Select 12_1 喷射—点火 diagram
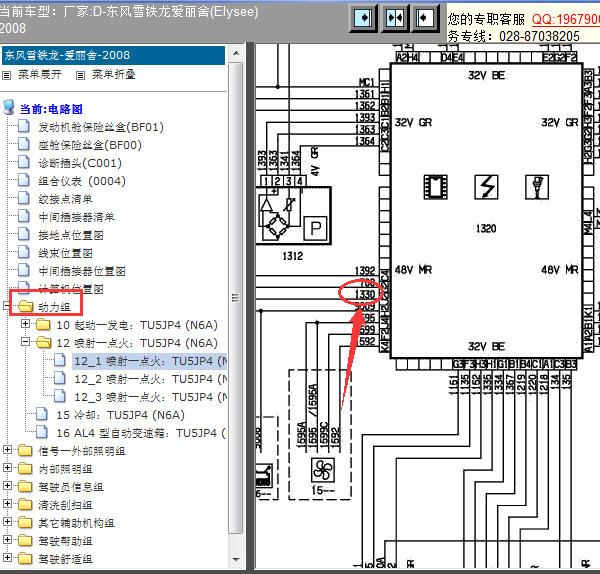The width and height of the screenshot is (600, 574). click(150, 361)
